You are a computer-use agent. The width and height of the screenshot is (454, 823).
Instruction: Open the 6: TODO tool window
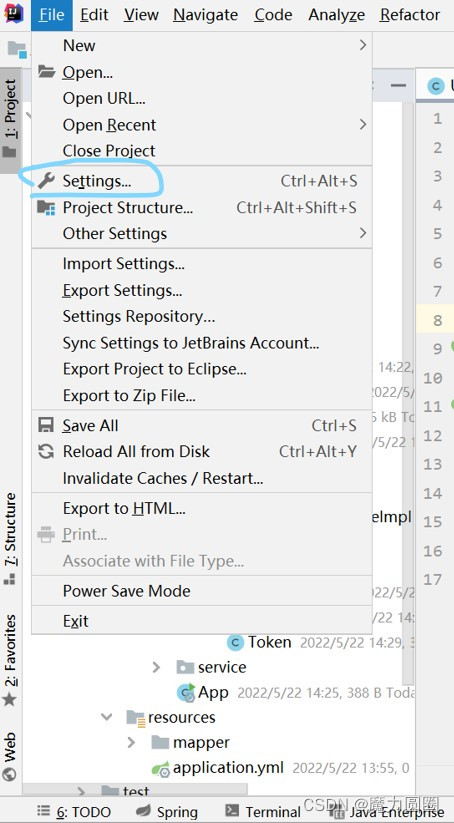click(x=75, y=812)
